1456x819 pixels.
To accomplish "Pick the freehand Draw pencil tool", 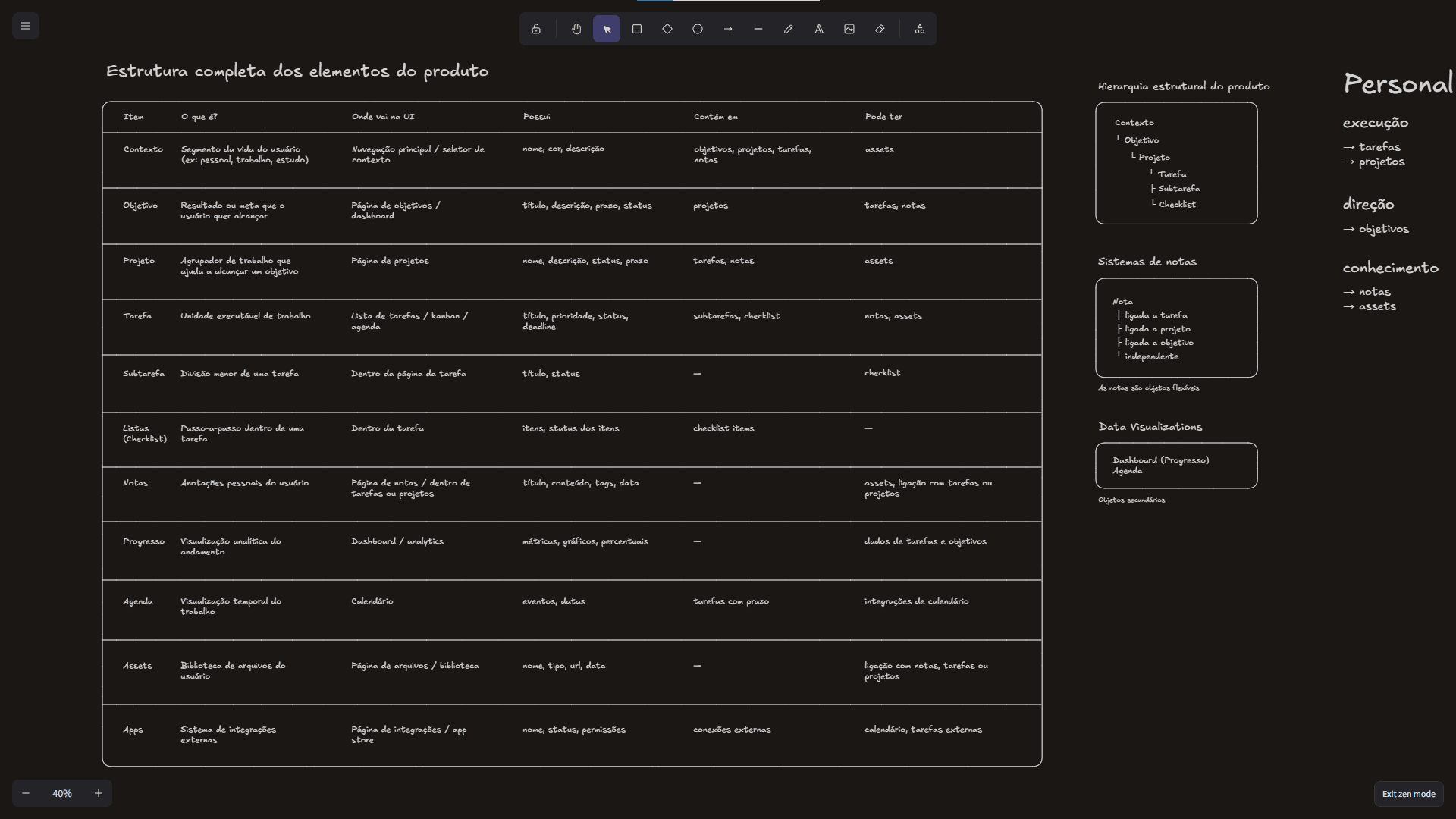I will (x=789, y=29).
